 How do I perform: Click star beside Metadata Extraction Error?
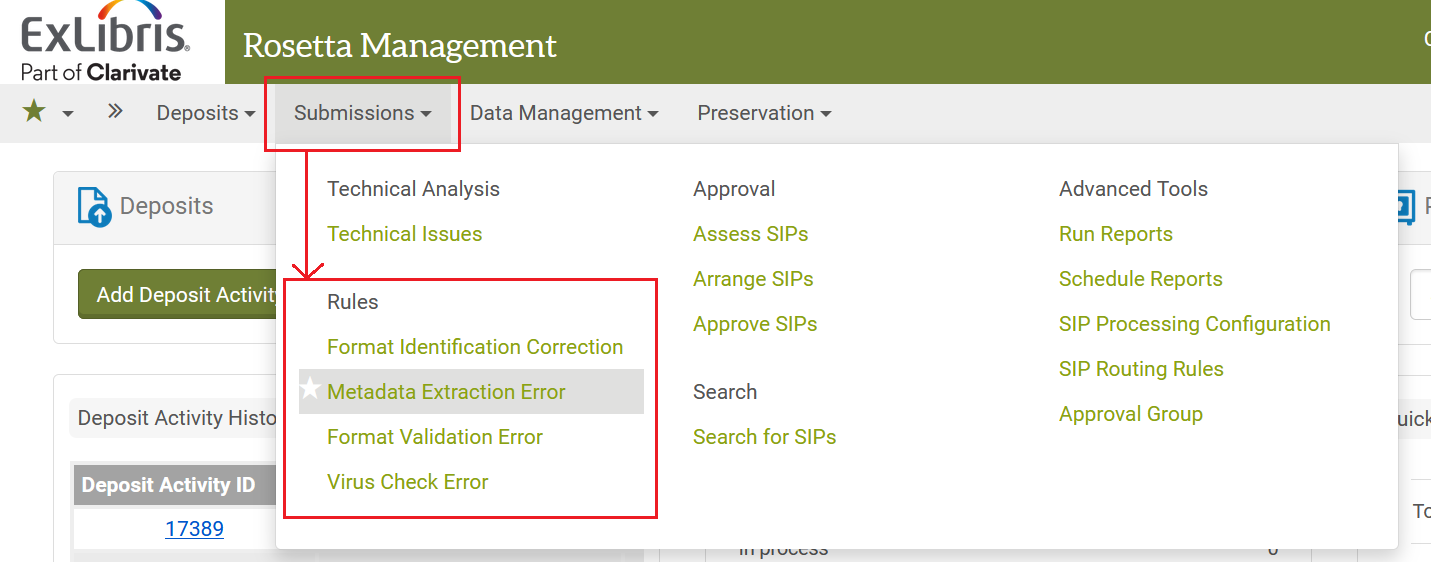[x=311, y=391]
